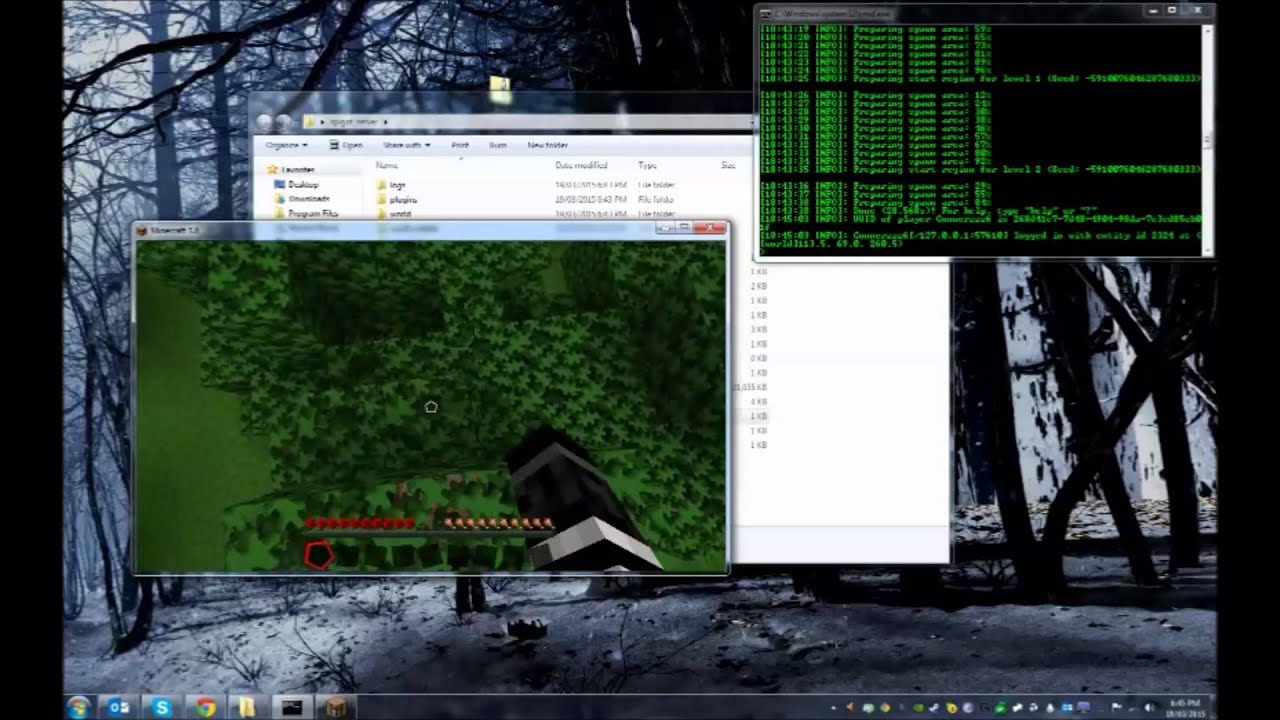The height and width of the screenshot is (720, 1280).
Task: Click Explorer back navigation button
Action: click(265, 121)
